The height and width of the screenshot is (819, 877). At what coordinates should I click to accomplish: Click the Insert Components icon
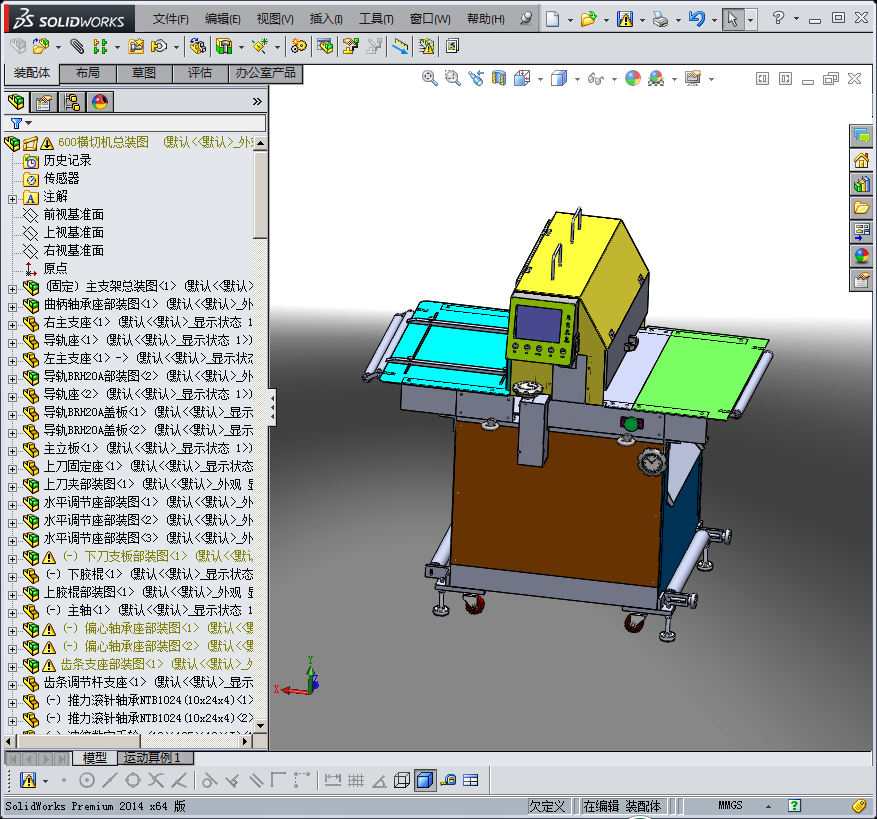pos(40,46)
